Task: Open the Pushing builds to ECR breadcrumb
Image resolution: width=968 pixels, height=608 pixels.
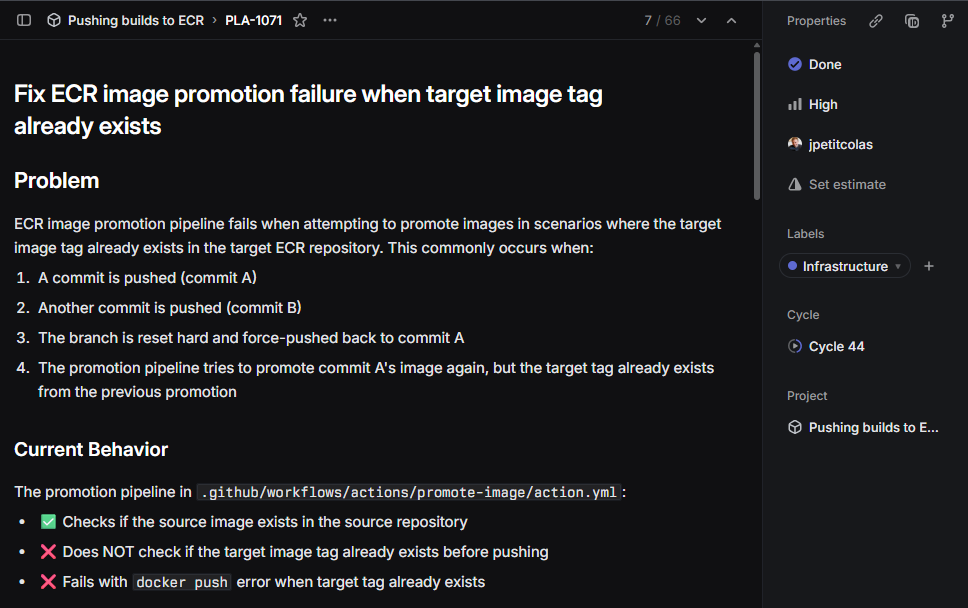Action: 135,20
